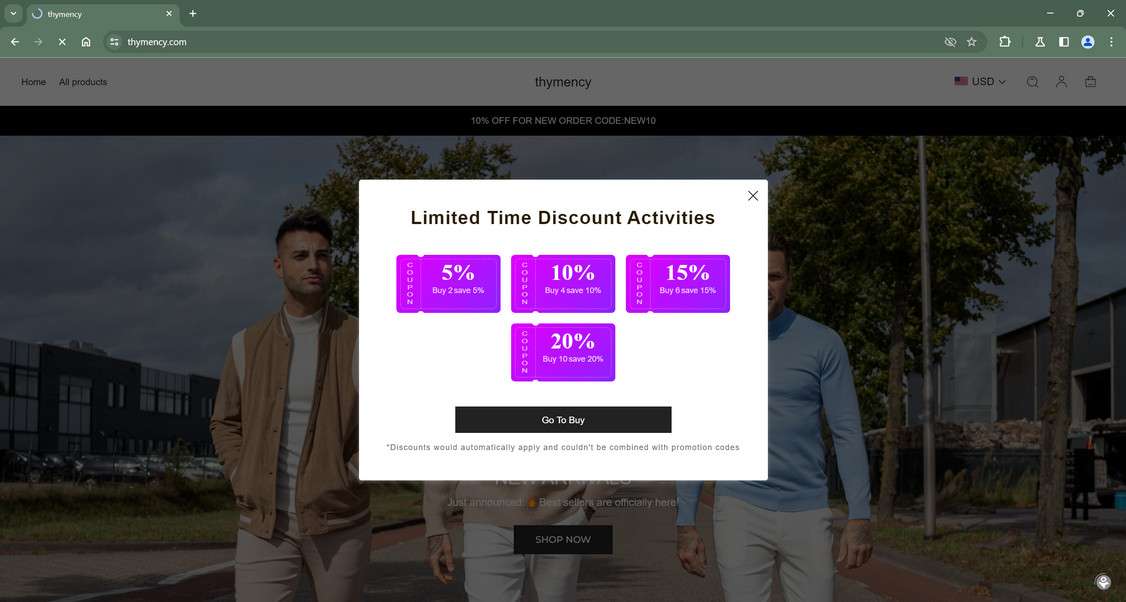Image resolution: width=1126 pixels, height=602 pixels.
Task: View the shopping bag icon
Action: click(x=1091, y=81)
